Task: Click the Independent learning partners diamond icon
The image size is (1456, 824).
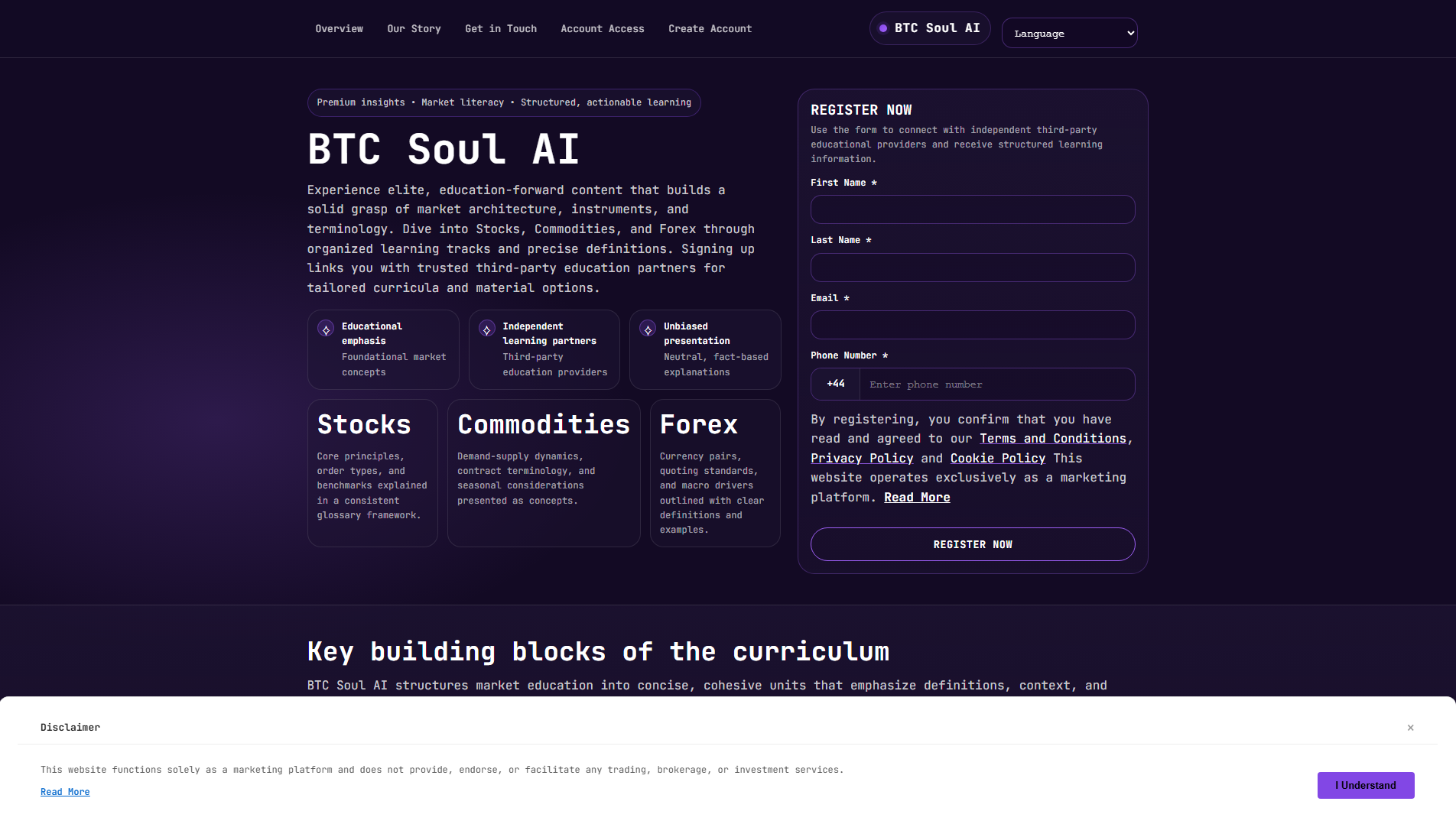Action: pyautogui.click(x=486, y=329)
